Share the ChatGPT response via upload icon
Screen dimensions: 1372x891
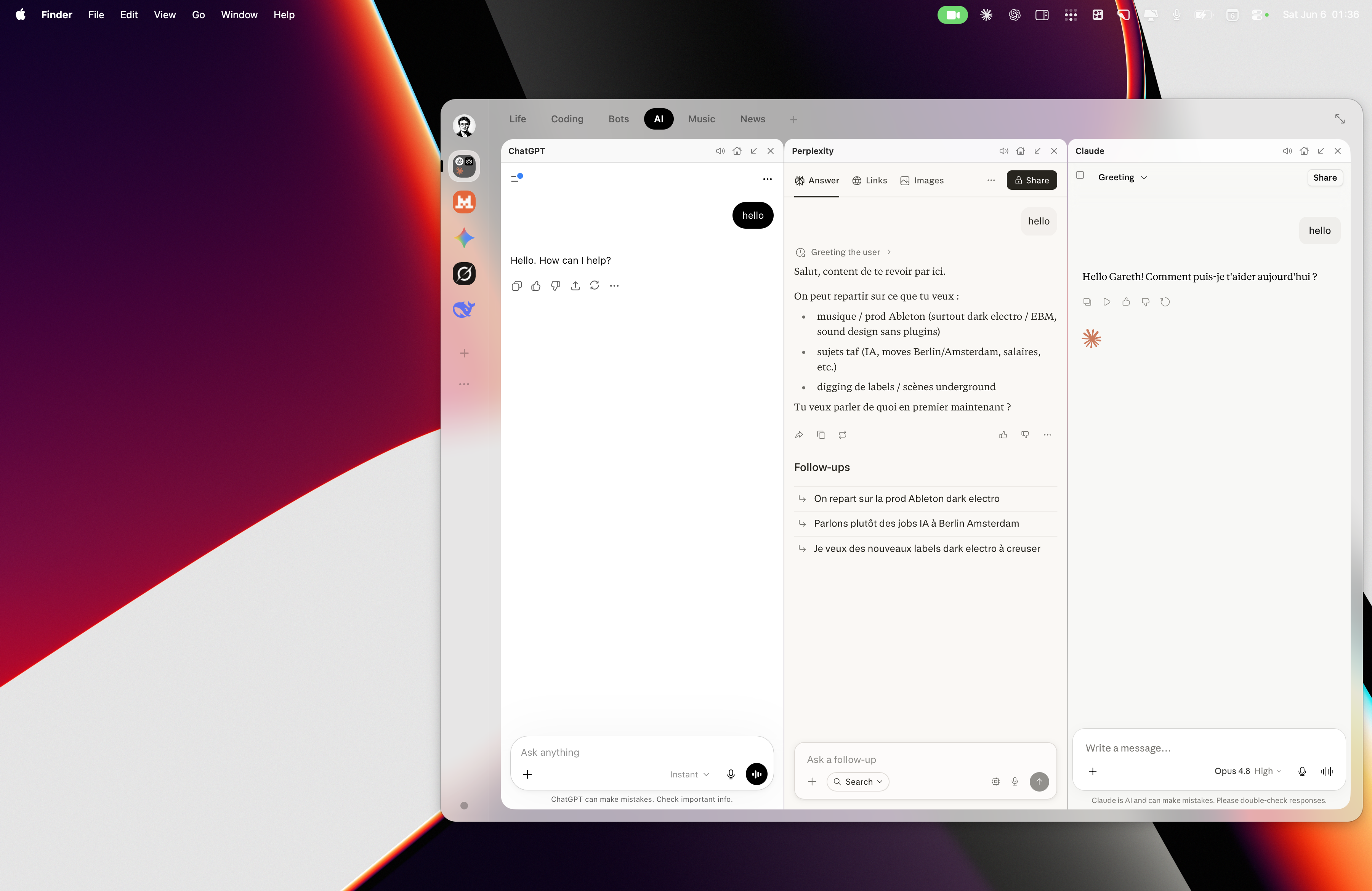coord(575,286)
